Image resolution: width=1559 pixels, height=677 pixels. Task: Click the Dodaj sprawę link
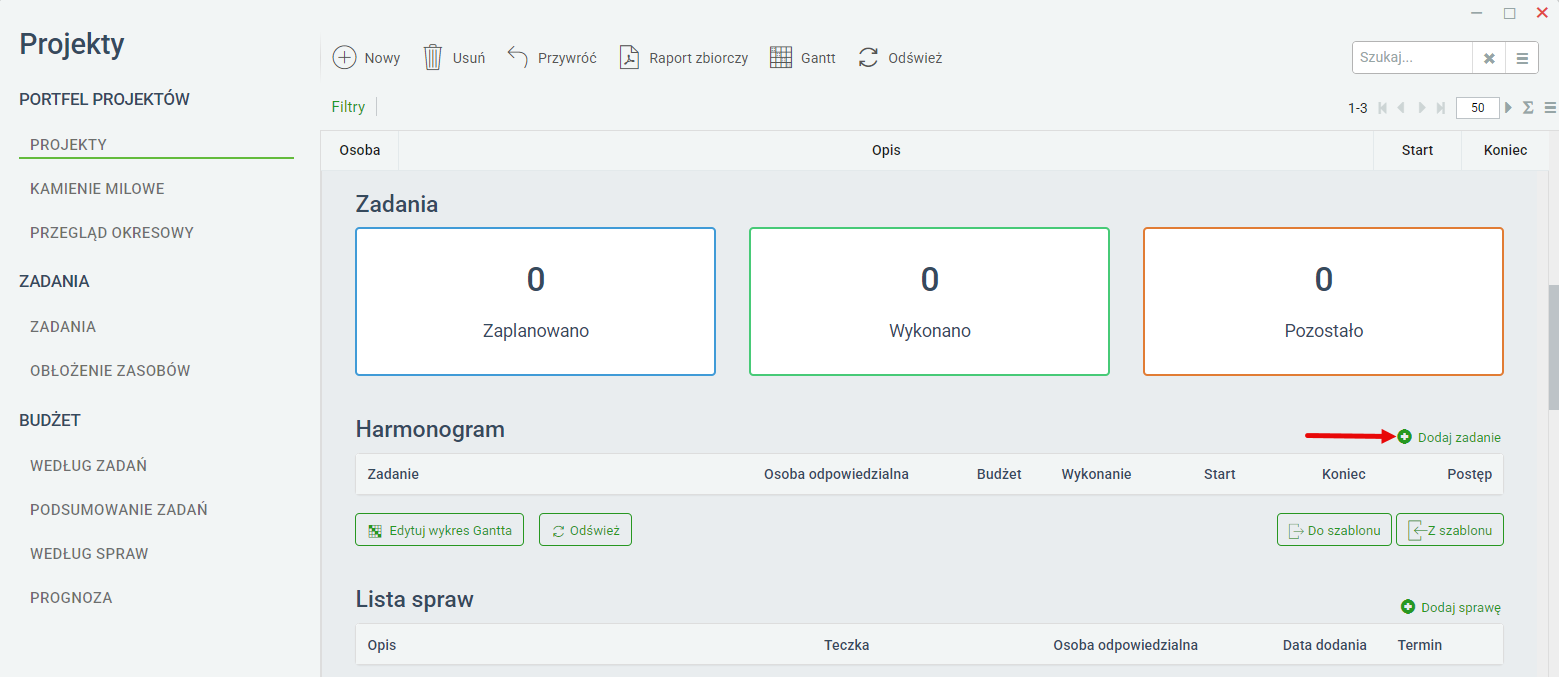(1451, 607)
